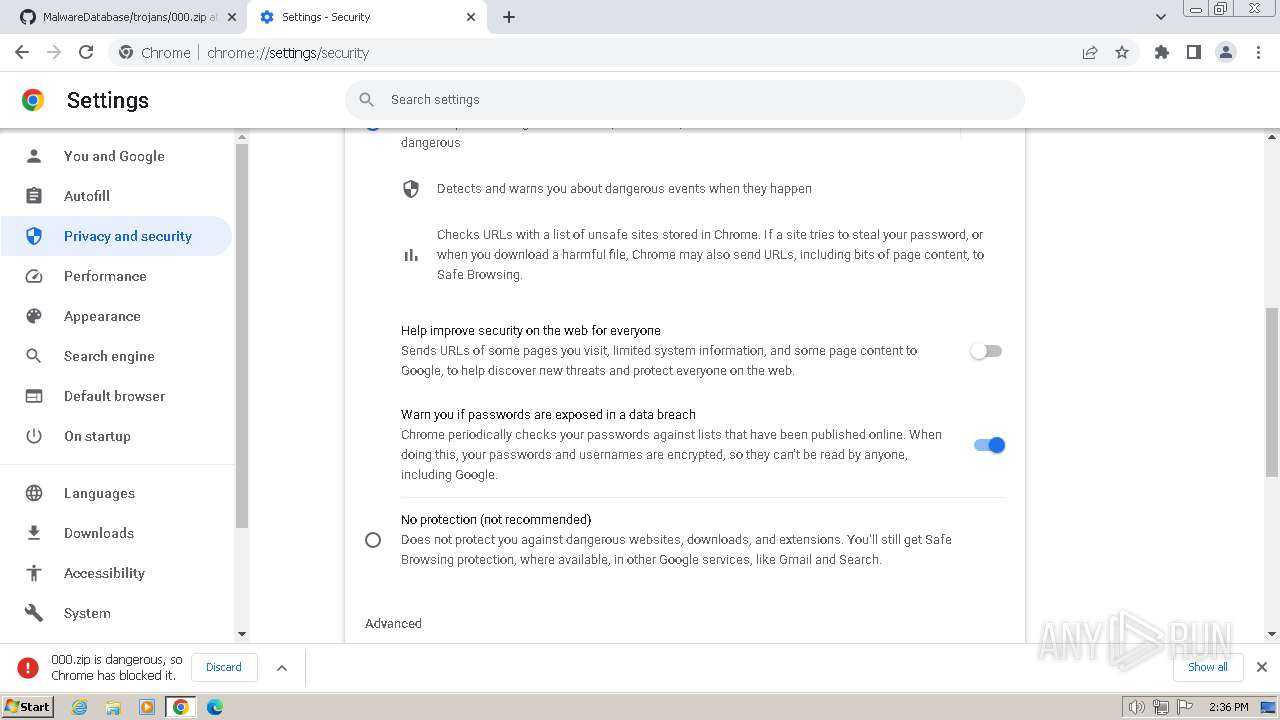Open a new tab with plus button
Screen dimensions: 1280x720
coord(508,17)
